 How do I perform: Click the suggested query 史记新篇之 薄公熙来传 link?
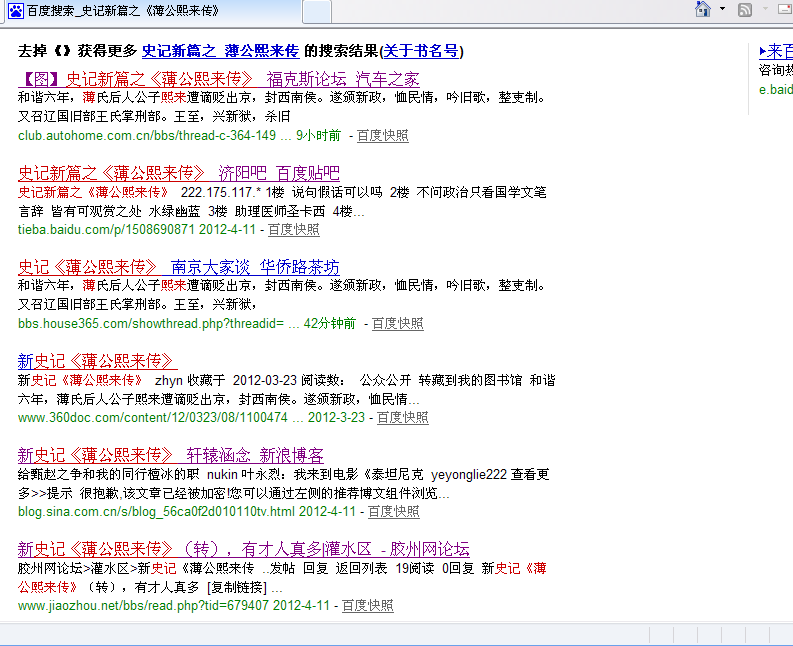tap(220, 51)
